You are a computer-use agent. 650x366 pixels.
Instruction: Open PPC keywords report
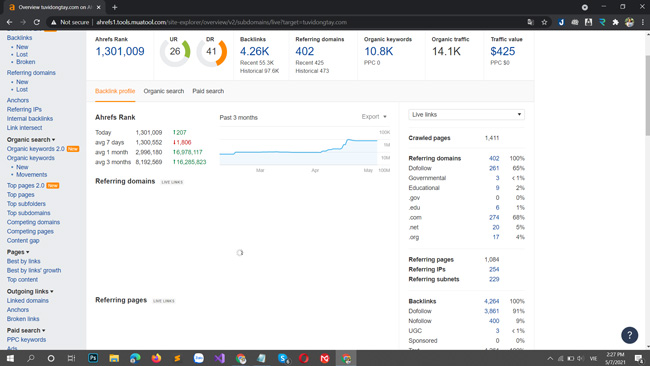click(26, 339)
